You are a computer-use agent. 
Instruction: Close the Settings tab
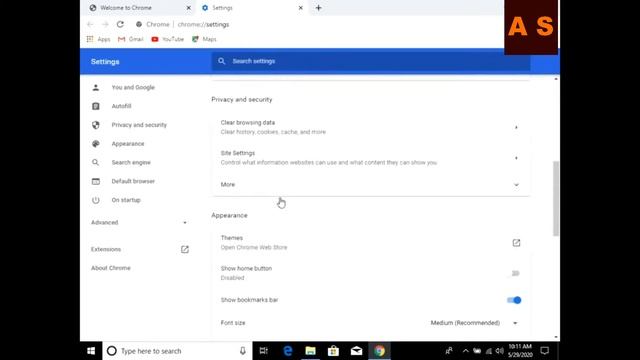coord(300,8)
